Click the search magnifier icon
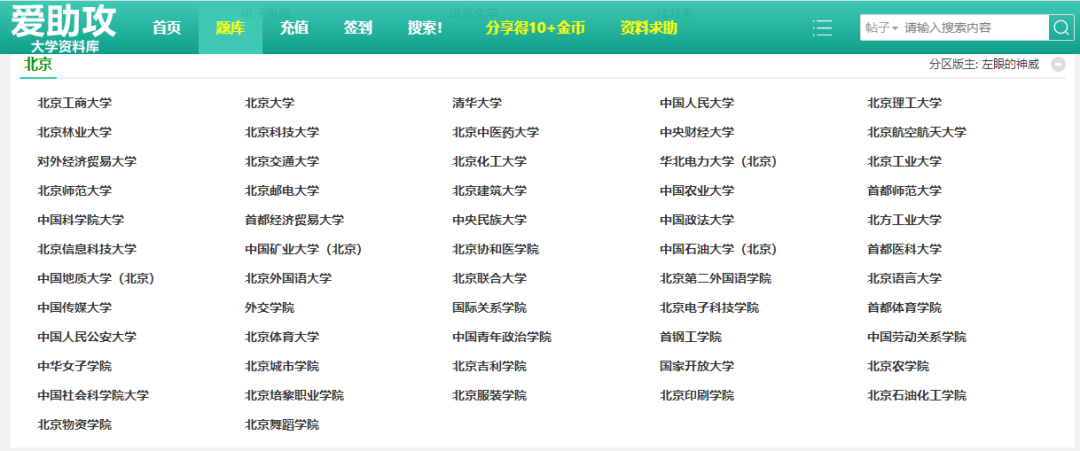1080x451 pixels. (x=1059, y=28)
